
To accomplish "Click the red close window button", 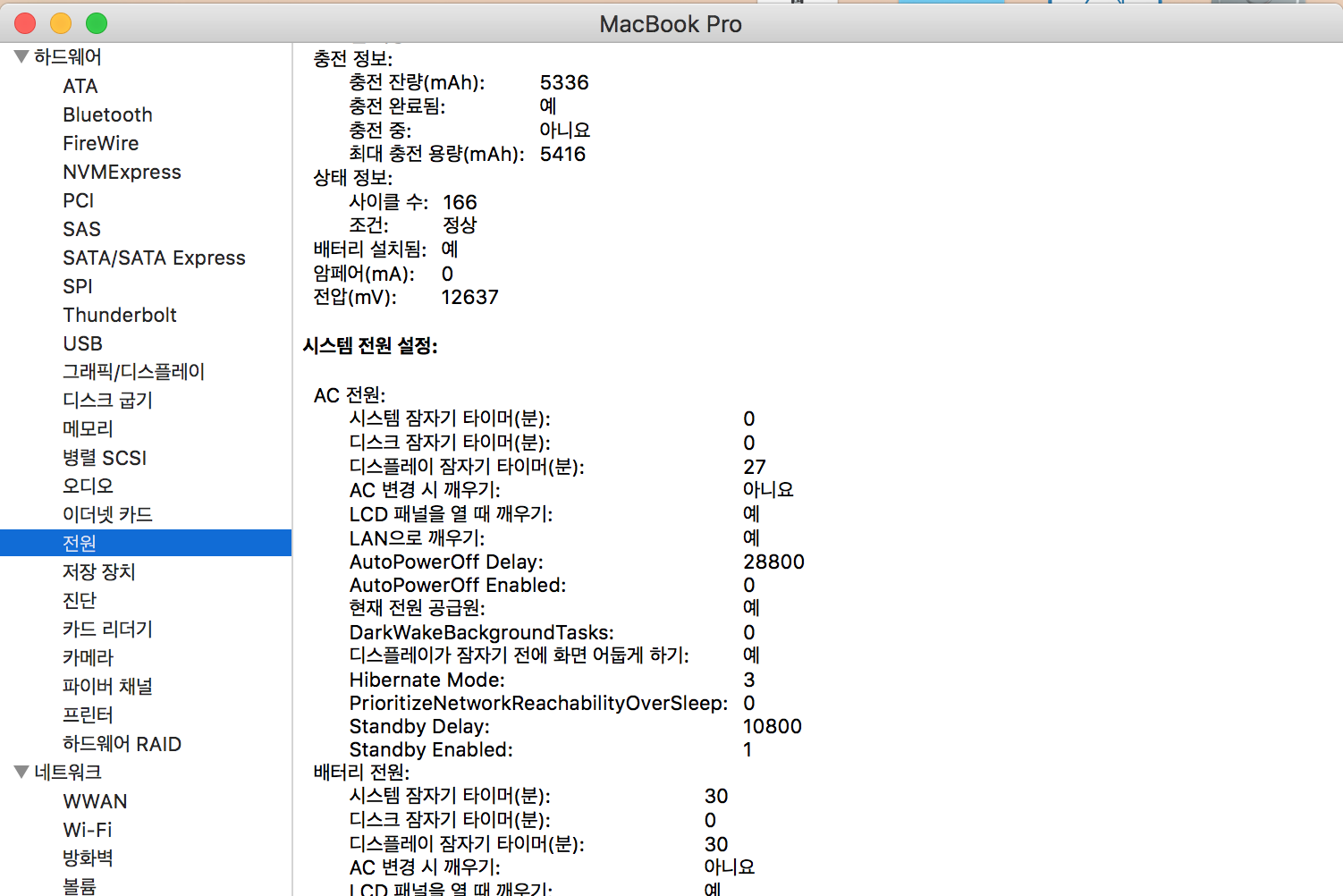I will 25,23.
